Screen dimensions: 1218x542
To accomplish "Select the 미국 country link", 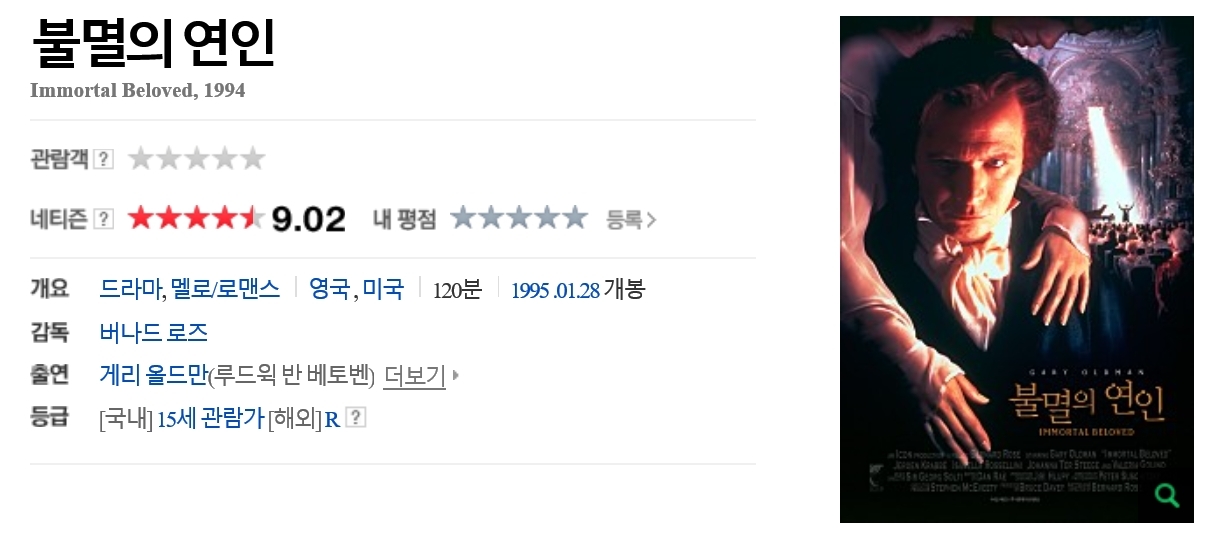I will click(x=383, y=289).
